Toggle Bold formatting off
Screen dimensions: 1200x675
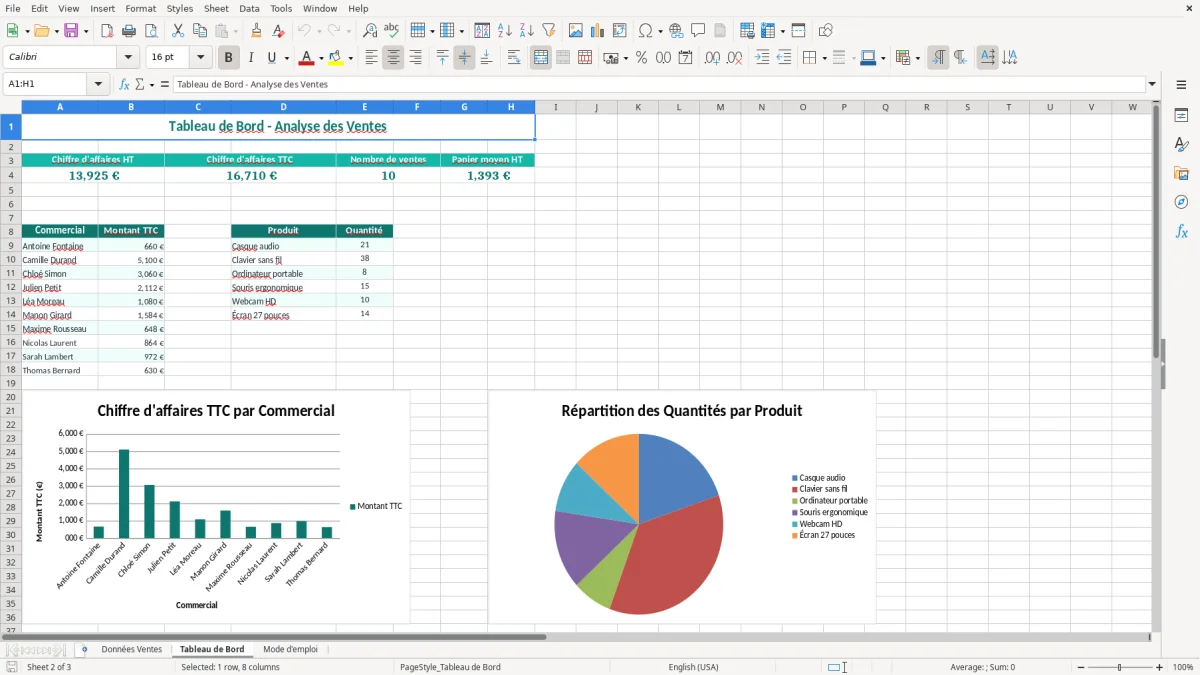(229, 58)
